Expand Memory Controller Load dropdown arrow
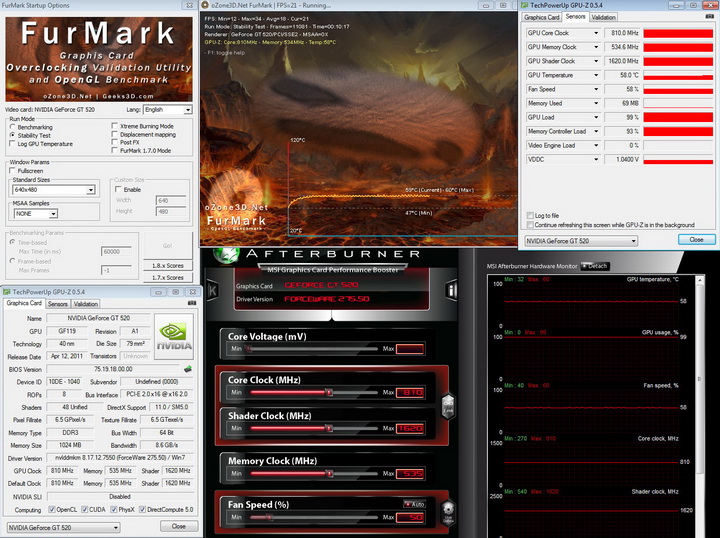720x538 pixels. [x=596, y=131]
